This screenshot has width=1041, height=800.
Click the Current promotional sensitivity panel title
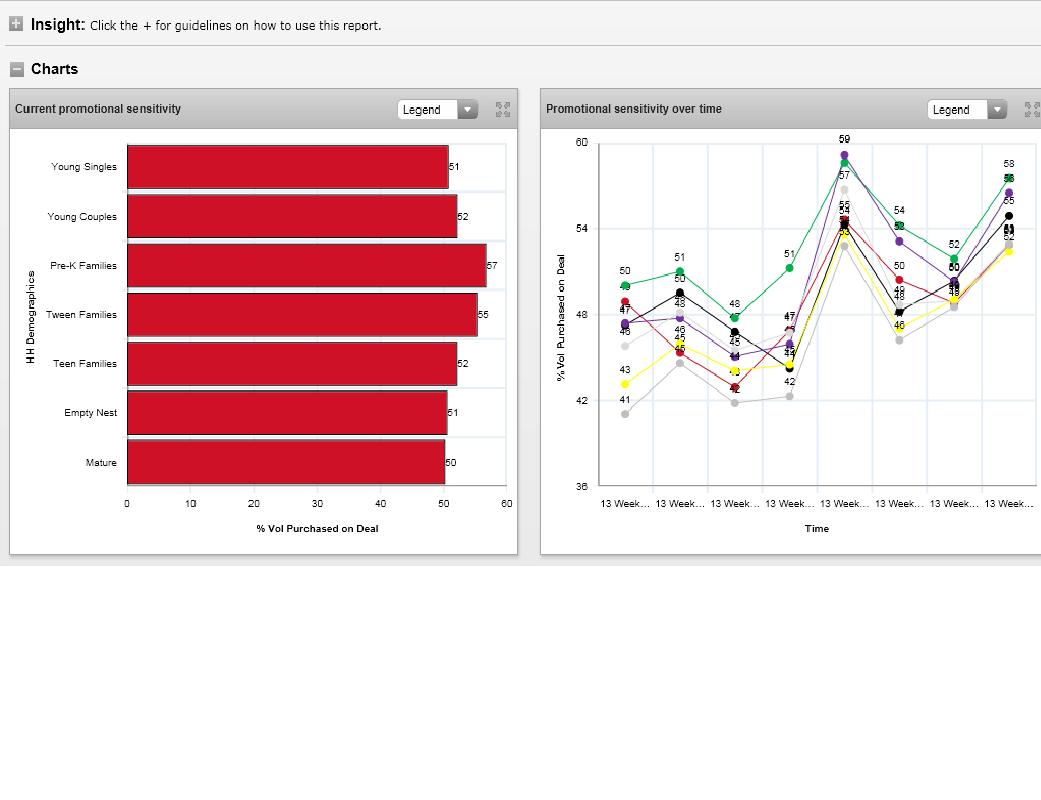[x=98, y=109]
